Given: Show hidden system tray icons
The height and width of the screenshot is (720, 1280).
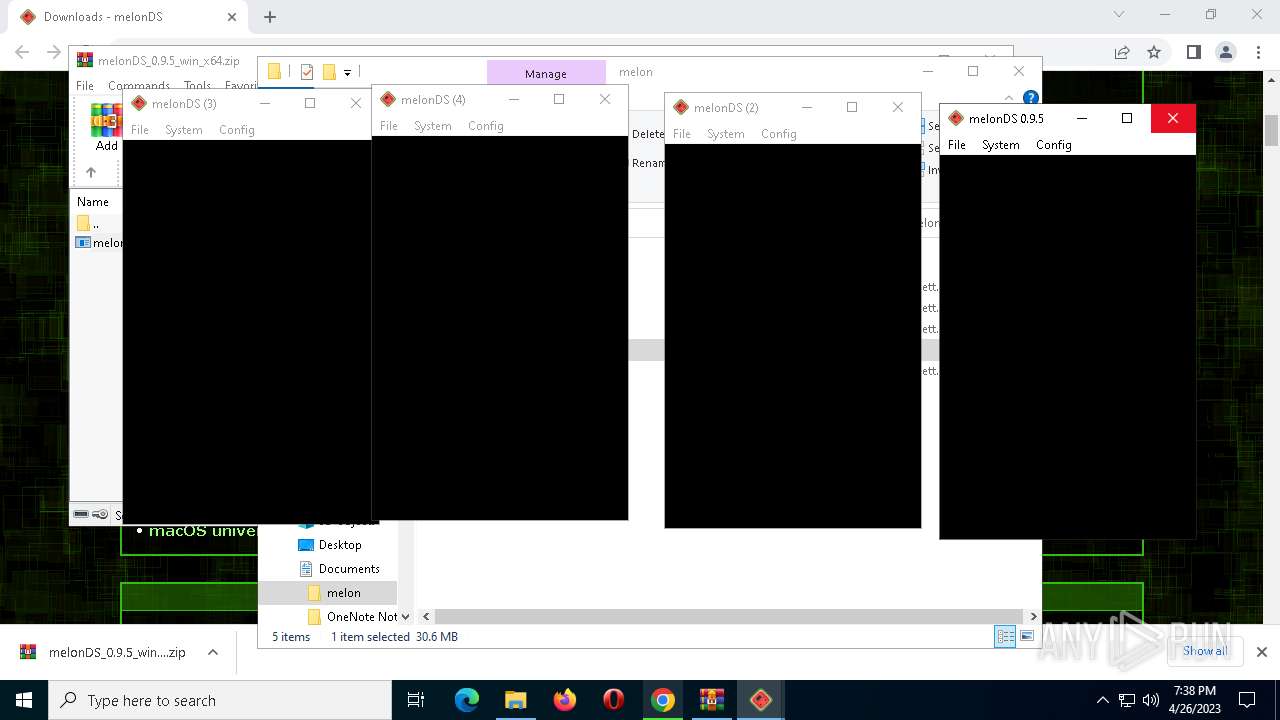Looking at the screenshot, I should [1102, 700].
